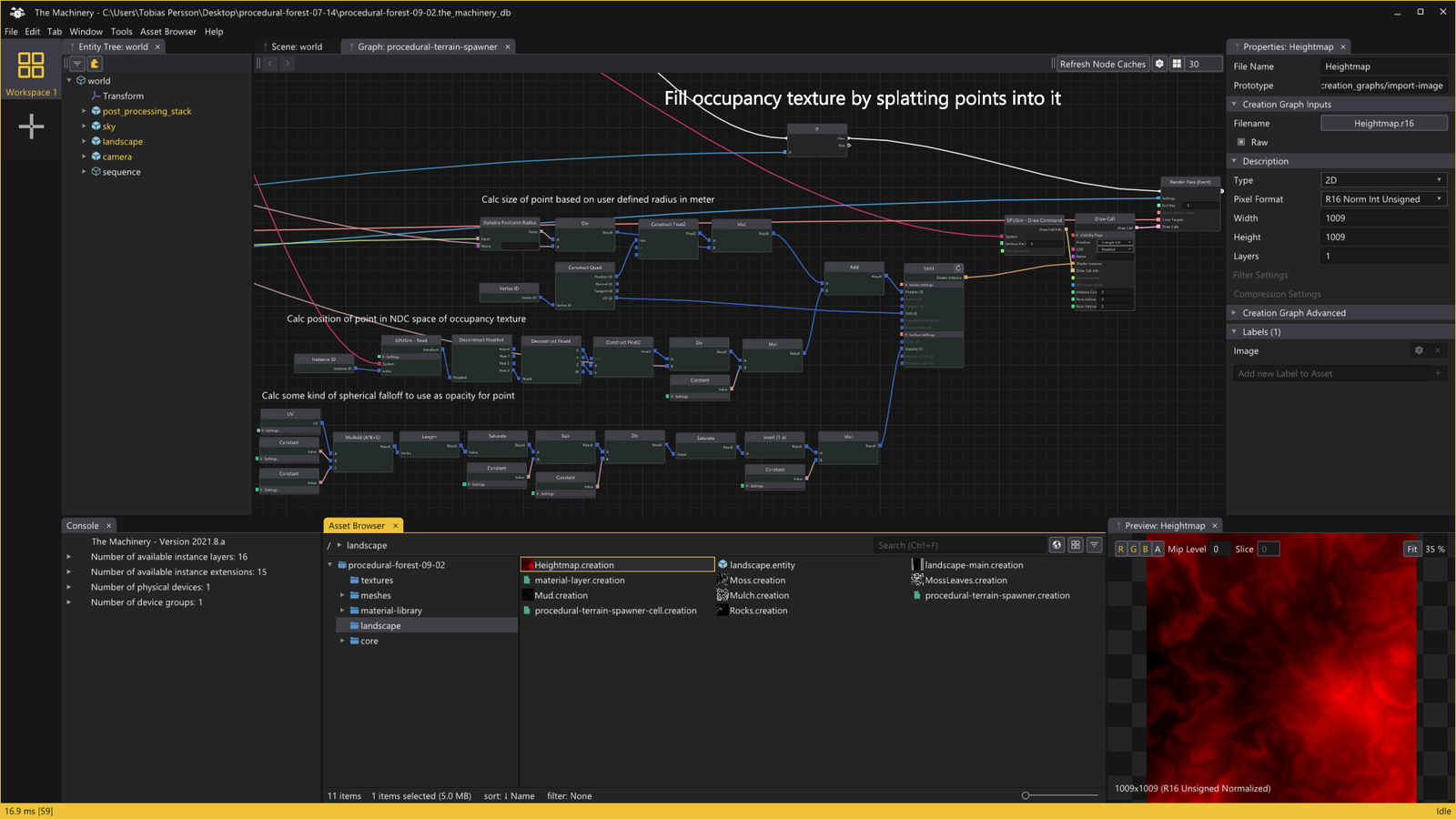Select Rocks.creation asset
Viewport: 1456px width, 819px height.
point(752,612)
